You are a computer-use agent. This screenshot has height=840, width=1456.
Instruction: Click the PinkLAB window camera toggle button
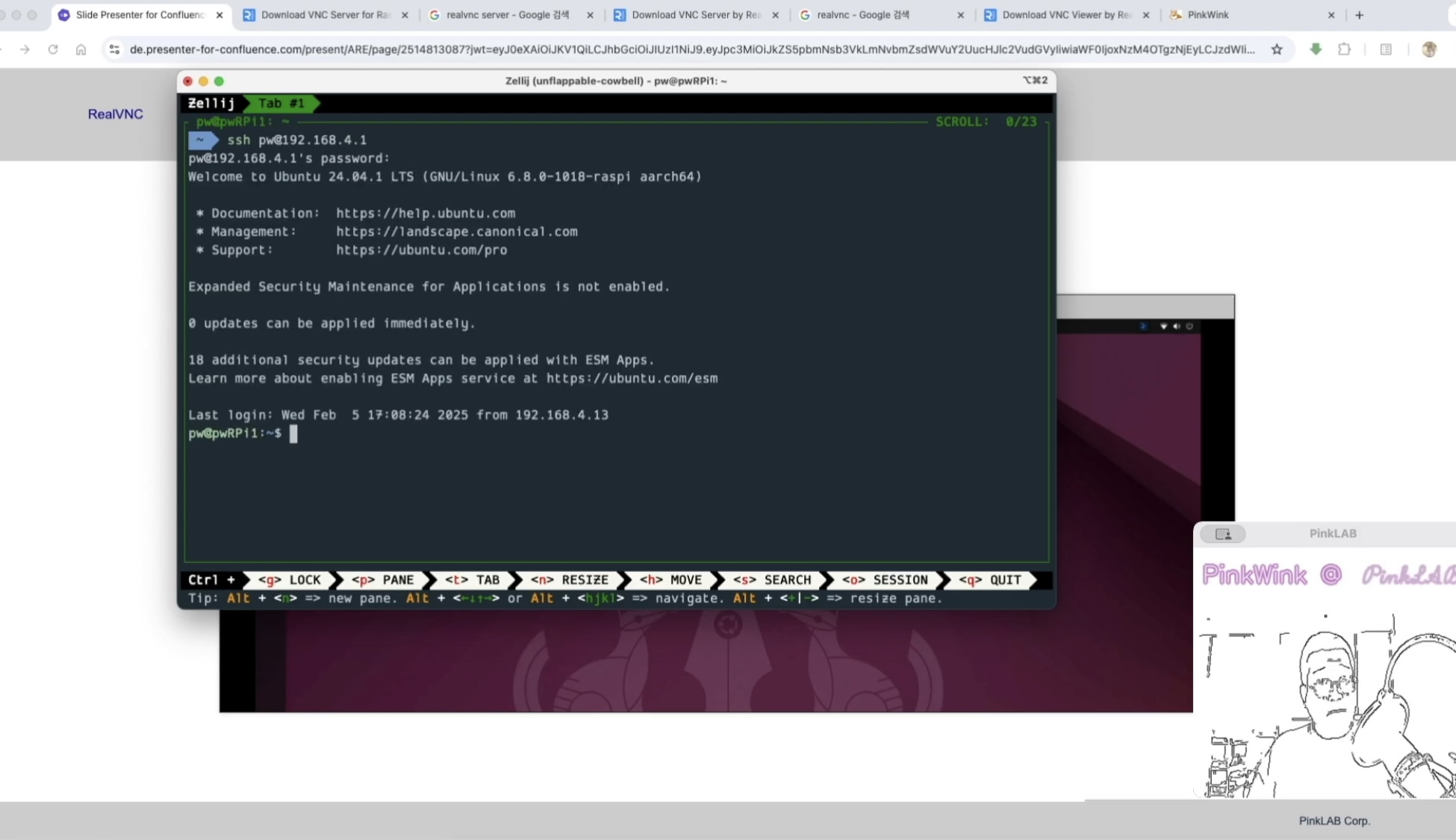[x=1223, y=534]
